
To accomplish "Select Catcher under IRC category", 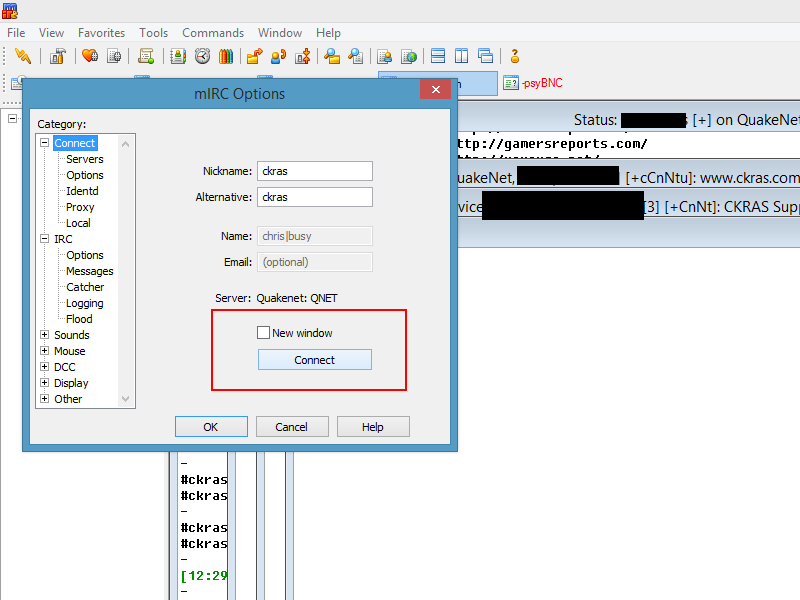I will tap(85, 287).
